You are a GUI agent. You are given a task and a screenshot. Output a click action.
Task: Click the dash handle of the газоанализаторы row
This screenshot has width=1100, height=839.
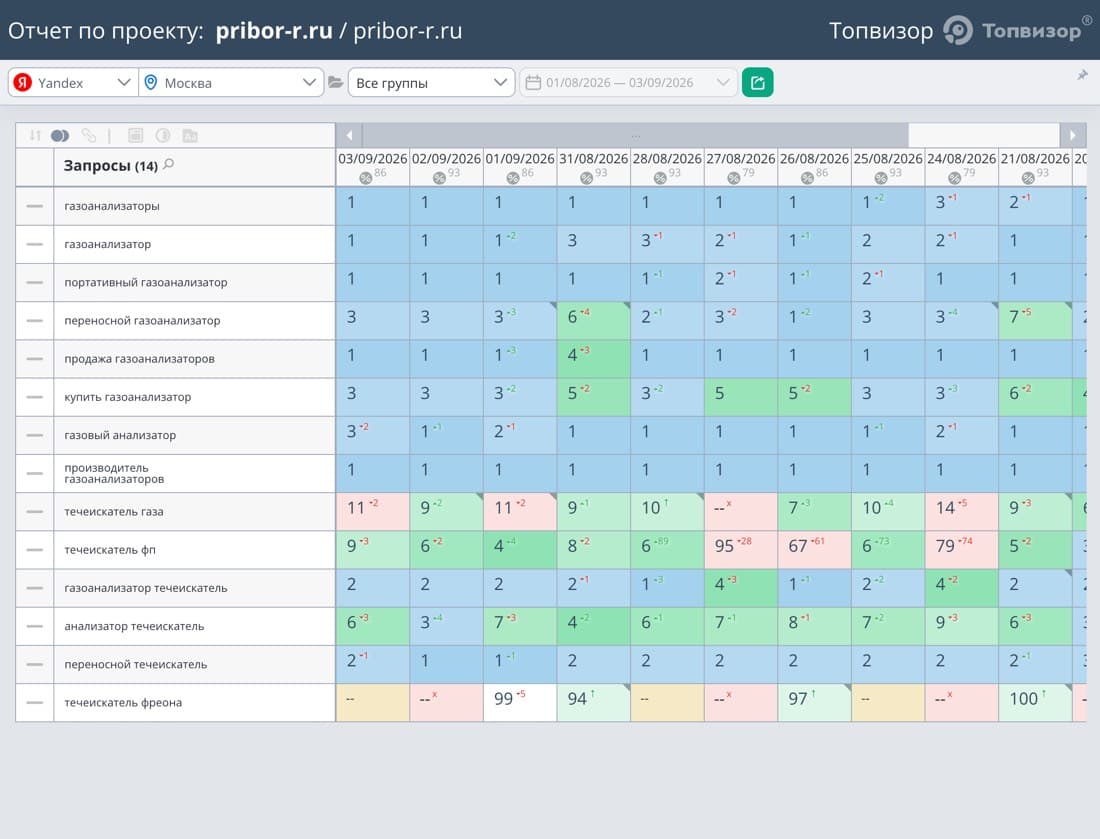pos(34,206)
